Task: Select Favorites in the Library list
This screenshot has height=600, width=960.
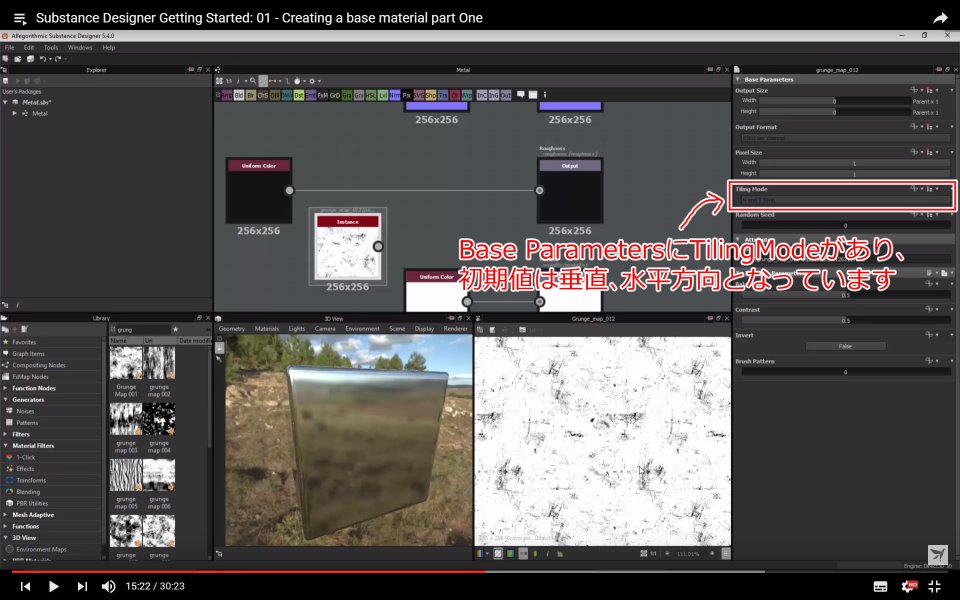Action: click(x=24, y=342)
